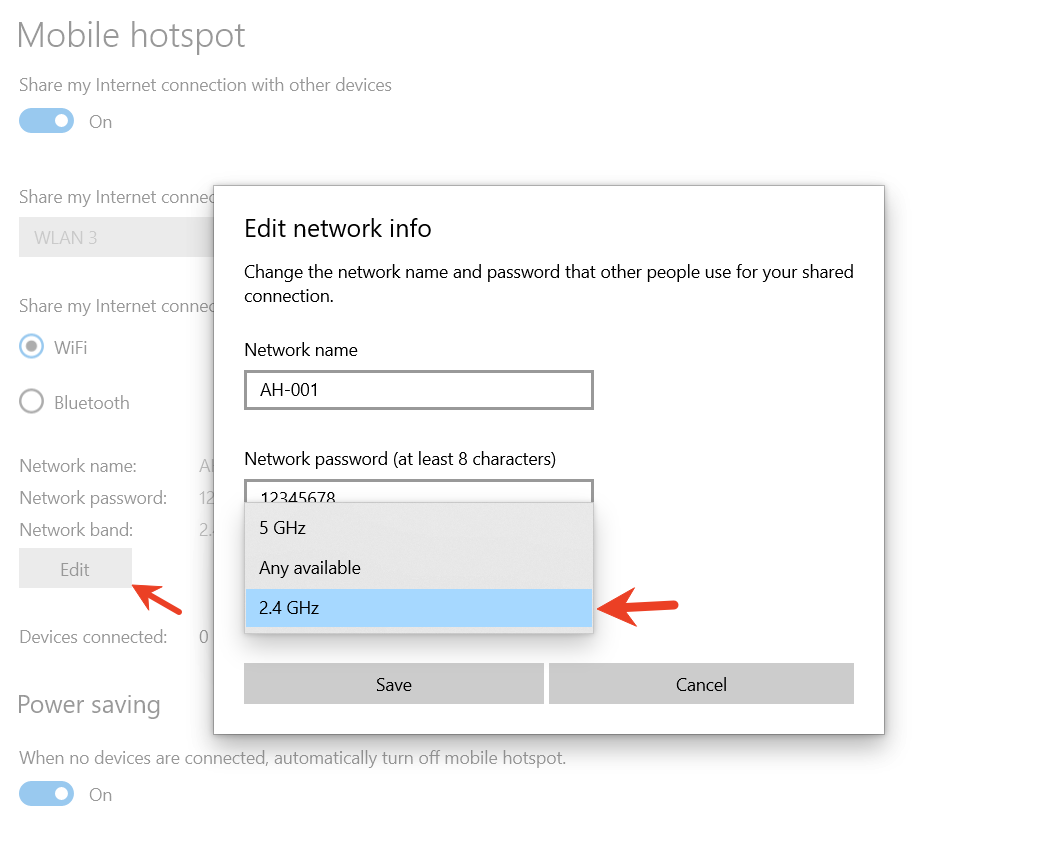Click the Edit button under Network band
The image size is (1041, 851).
pos(75,569)
